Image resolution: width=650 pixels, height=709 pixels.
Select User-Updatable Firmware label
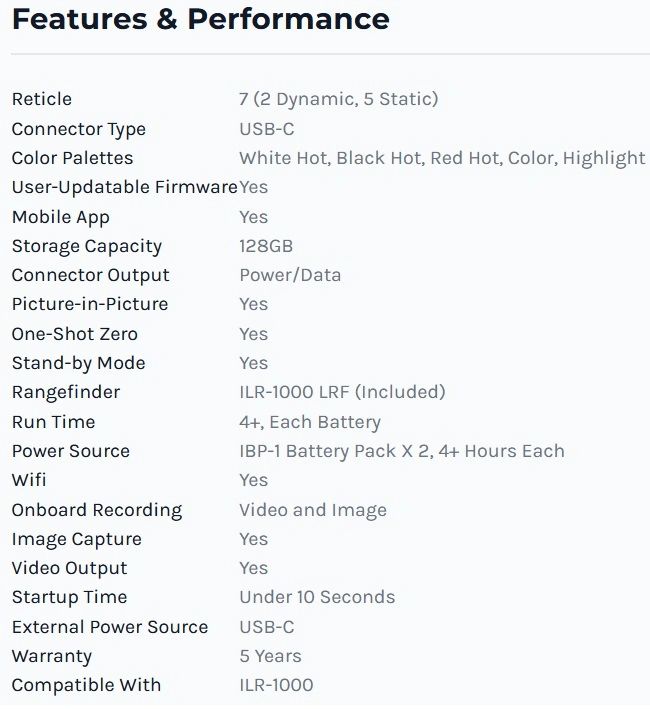(125, 187)
